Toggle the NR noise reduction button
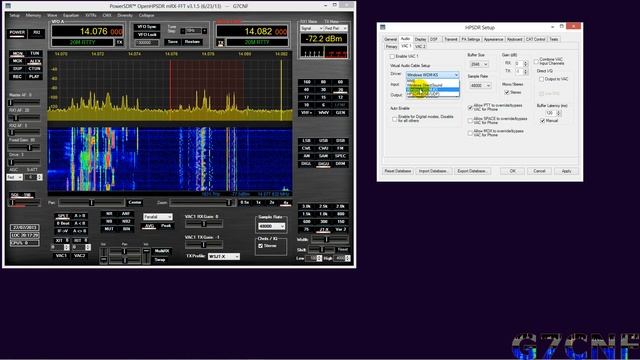Screen dimensions: 640x360 click(109, 214)
